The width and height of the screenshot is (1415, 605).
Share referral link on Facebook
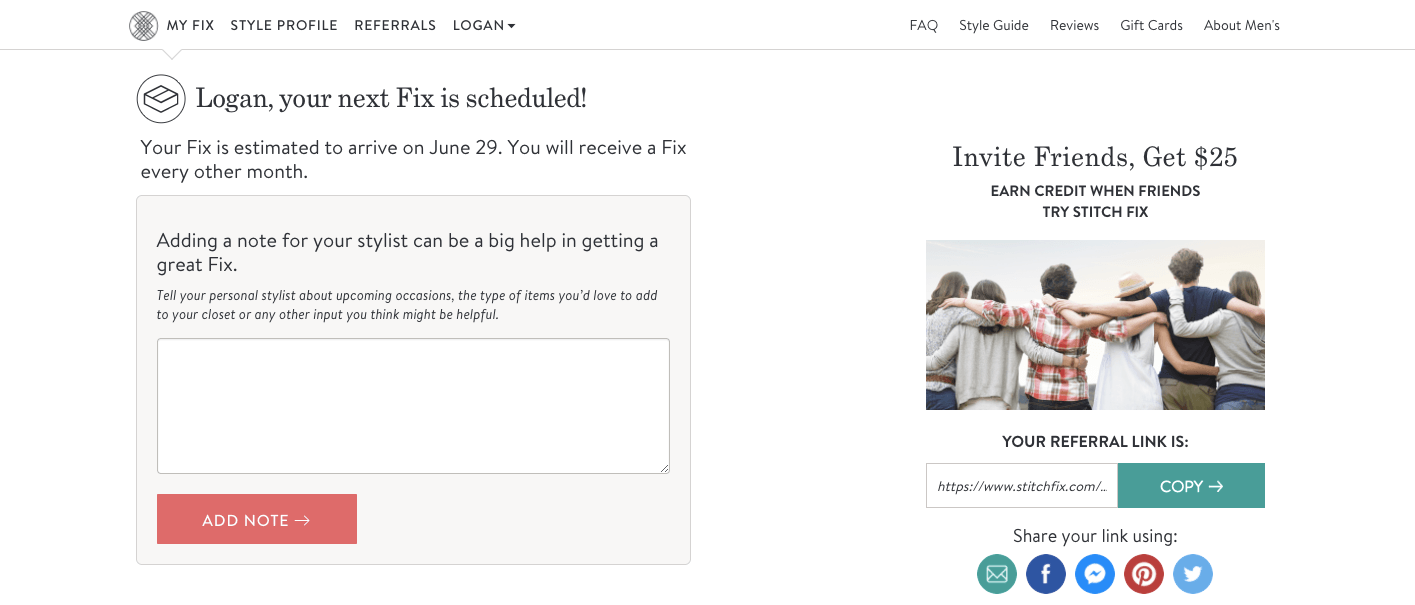click(x=1046, y=574)
